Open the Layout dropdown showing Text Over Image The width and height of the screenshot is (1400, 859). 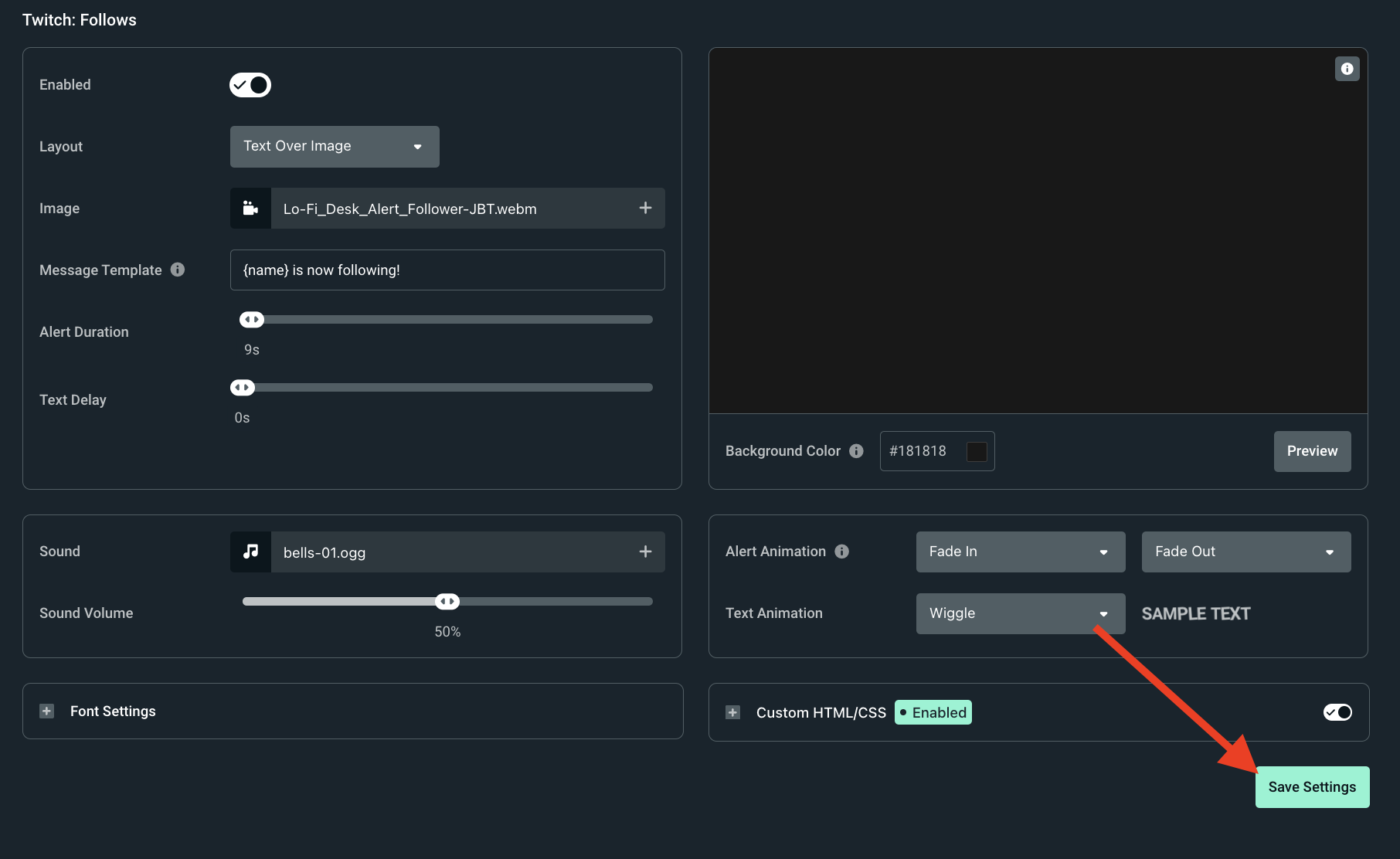click(x=335, y=147)
